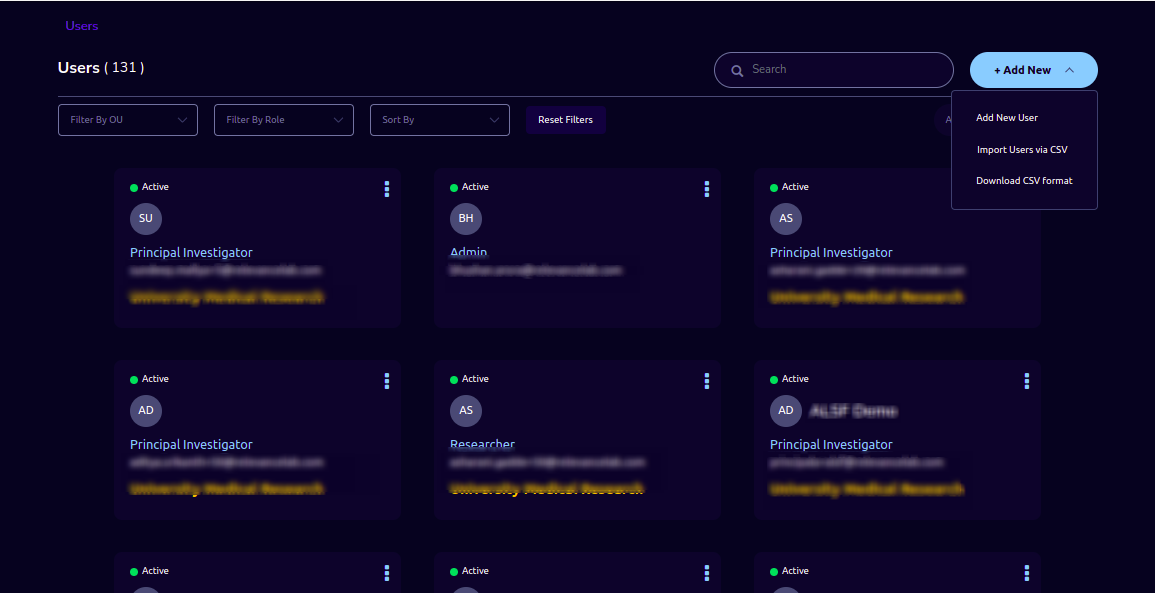Click the Admin role on BH card
1155x593 pixels.
(468, 252)
